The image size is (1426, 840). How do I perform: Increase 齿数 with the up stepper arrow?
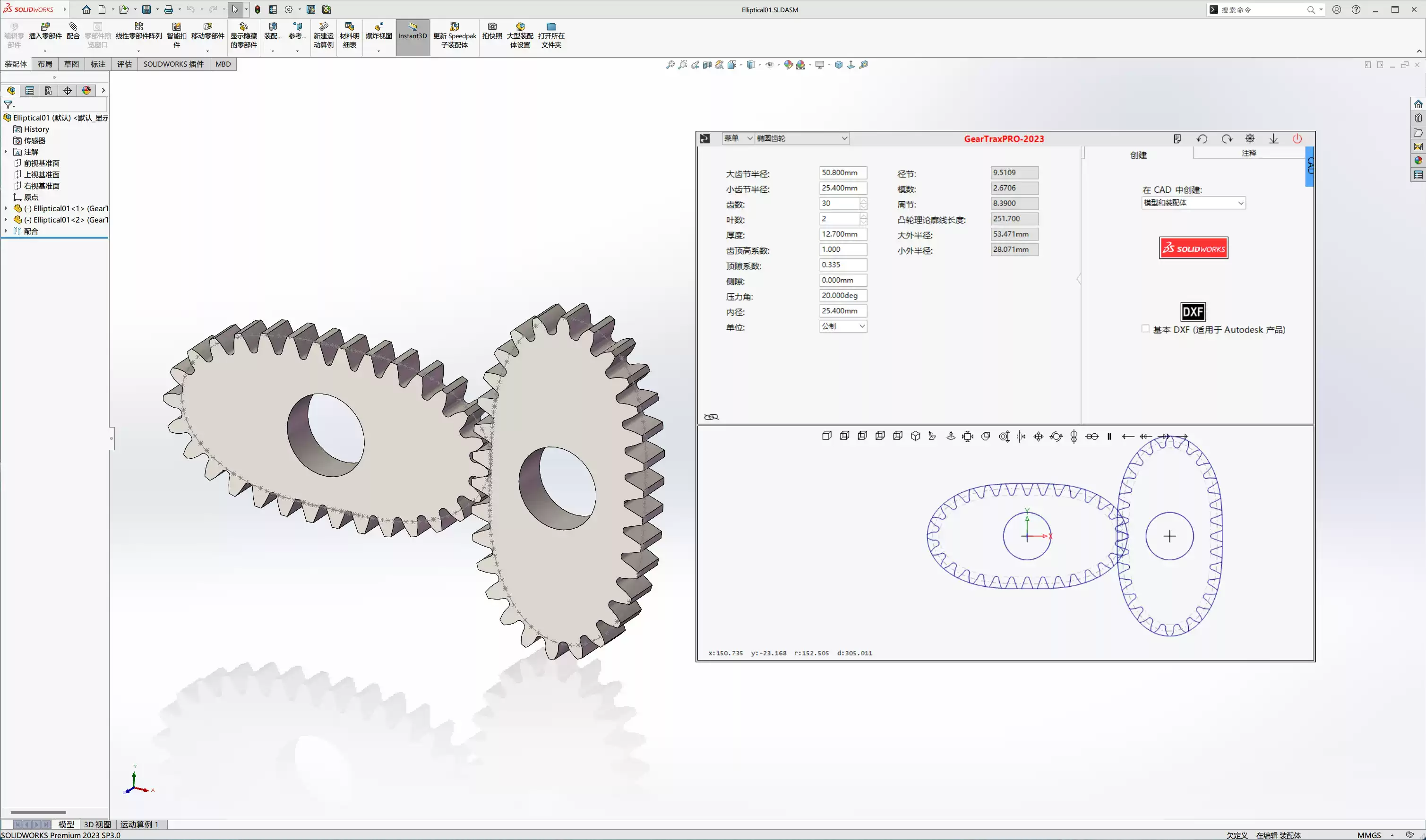click(x=863, y=201)
